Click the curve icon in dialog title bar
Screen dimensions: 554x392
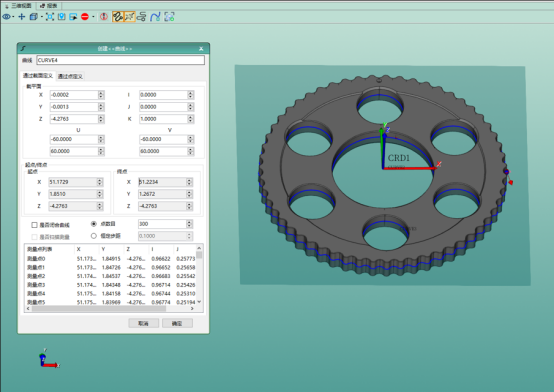point(23,48)
